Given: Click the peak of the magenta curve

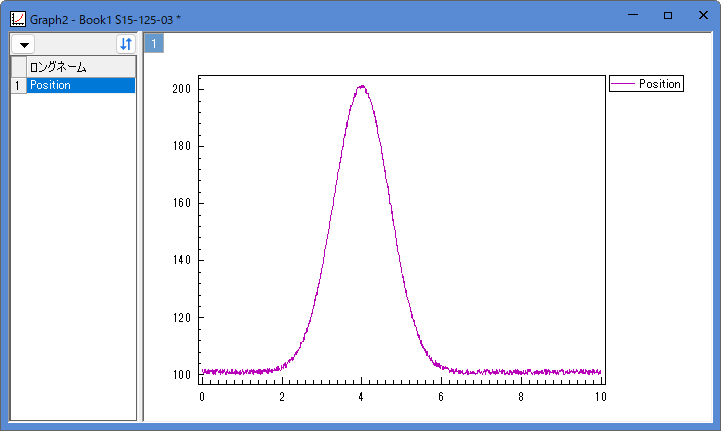Looking at the screenshot, I should pos(362,86).
